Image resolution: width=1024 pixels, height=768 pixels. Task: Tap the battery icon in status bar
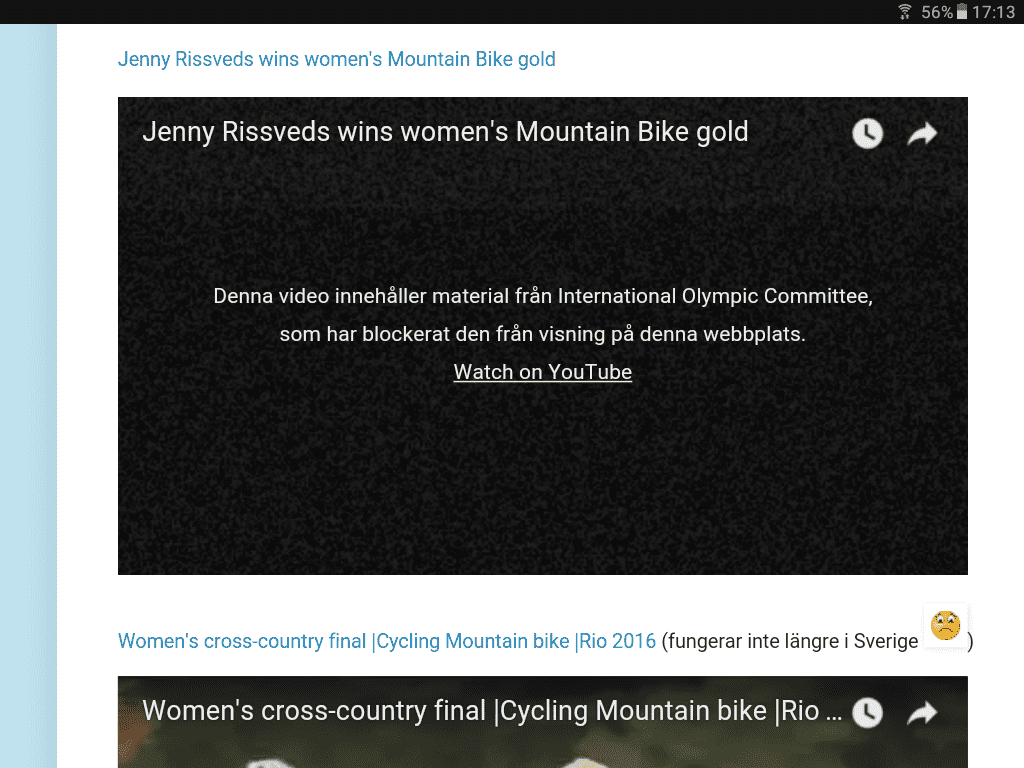point(962,12)
